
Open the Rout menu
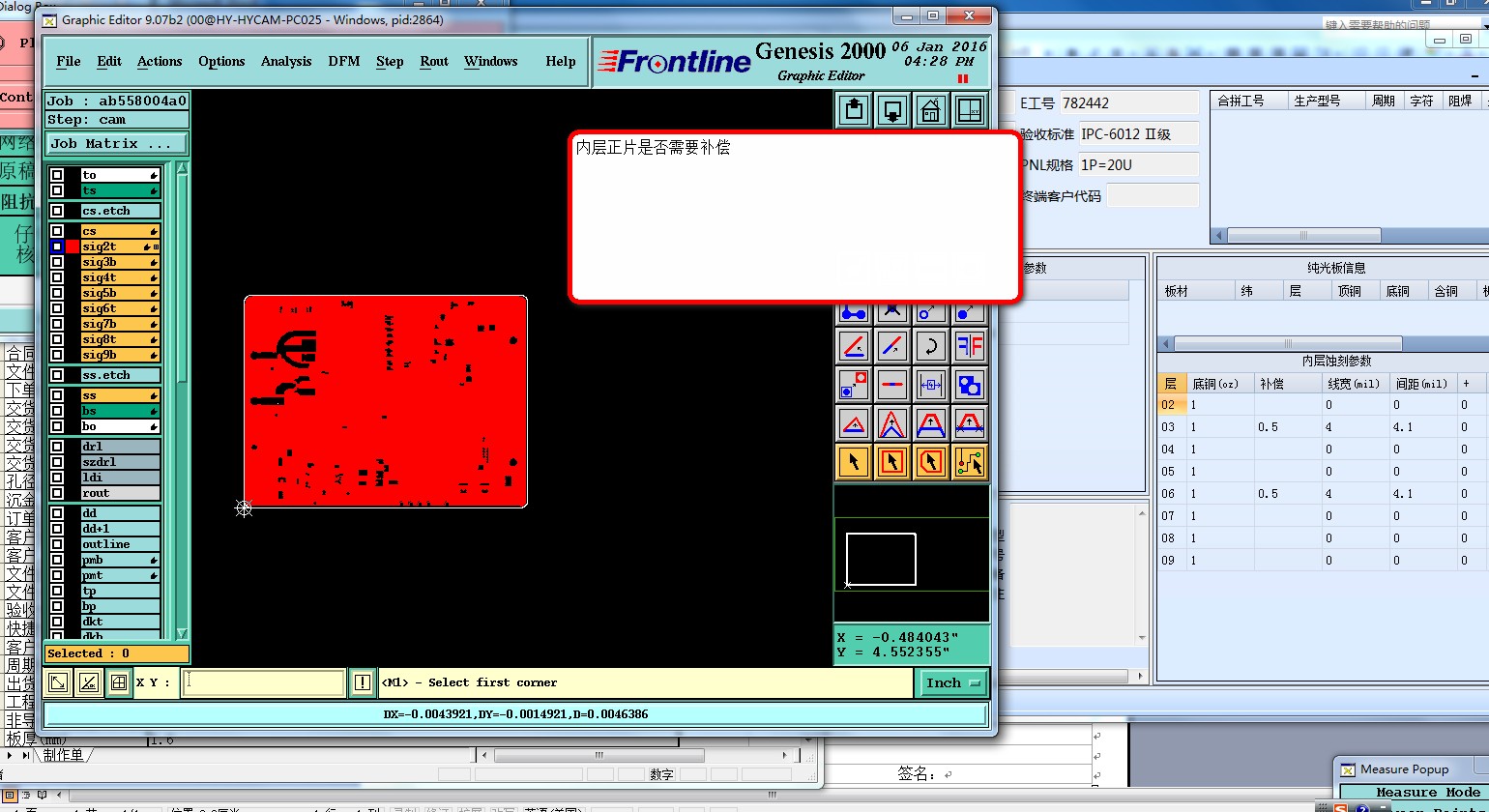(x=434, y=61)
